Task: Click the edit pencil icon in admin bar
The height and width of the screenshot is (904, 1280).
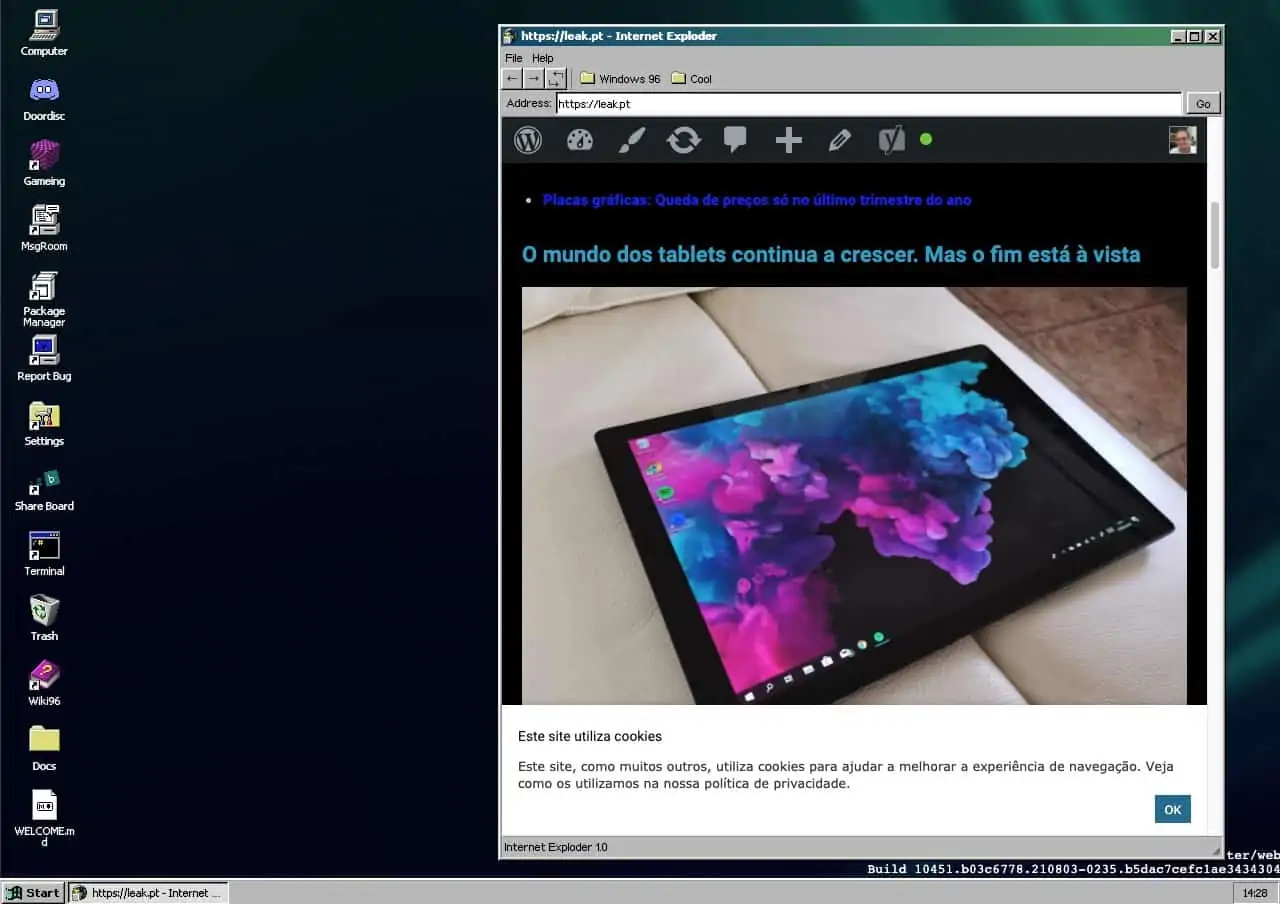Action: (840, 140)
